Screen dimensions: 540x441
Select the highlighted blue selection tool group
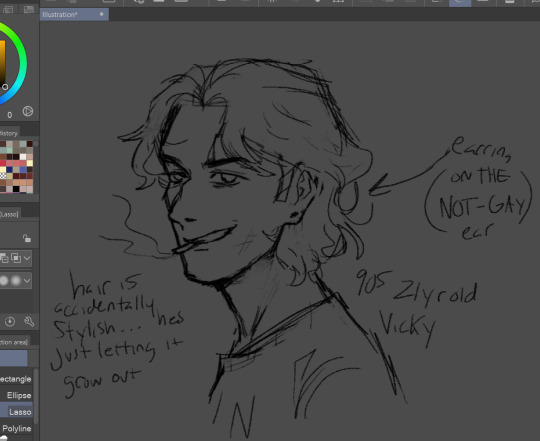coord(14,358)
